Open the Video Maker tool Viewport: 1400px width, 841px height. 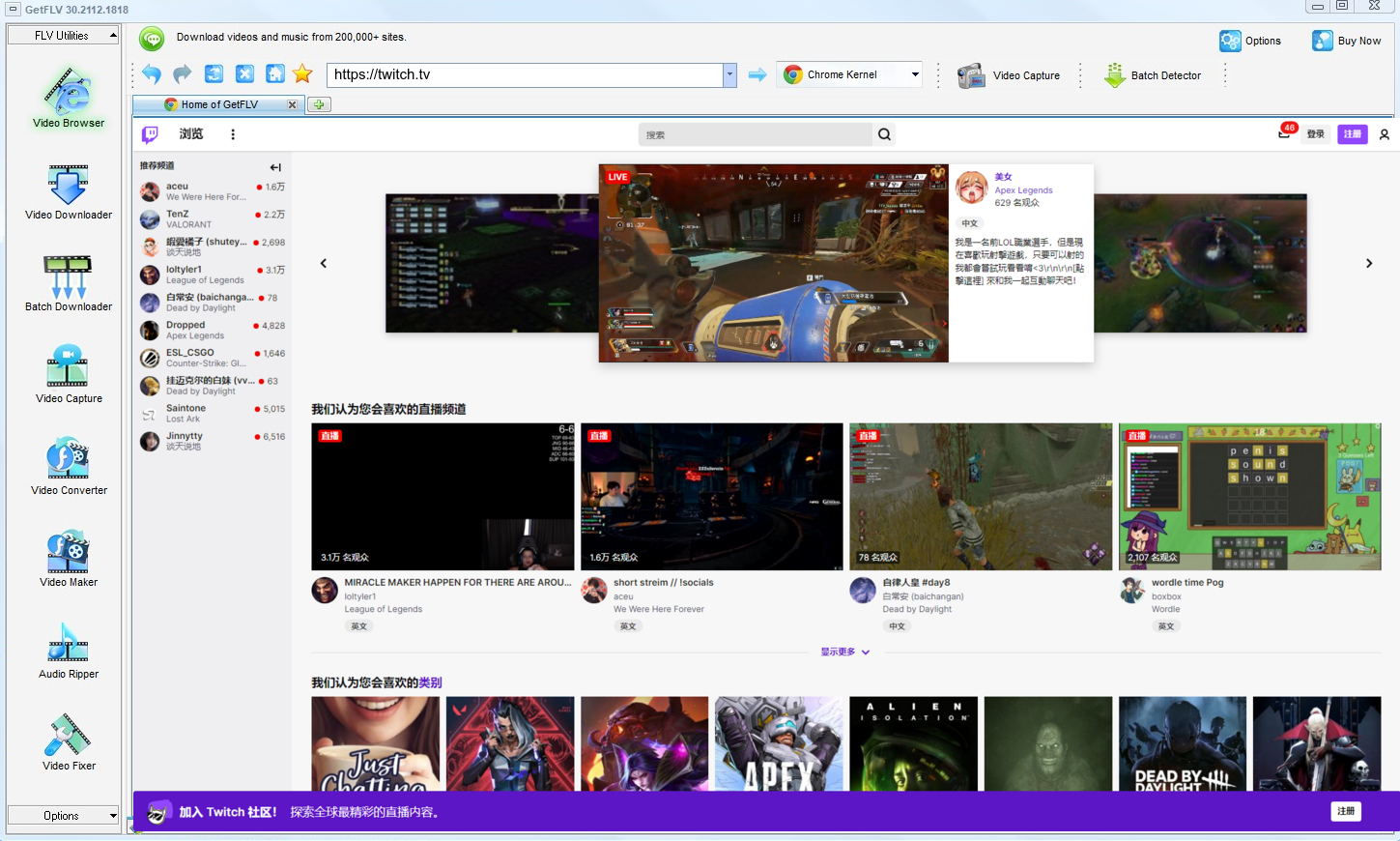click(69, 559)
